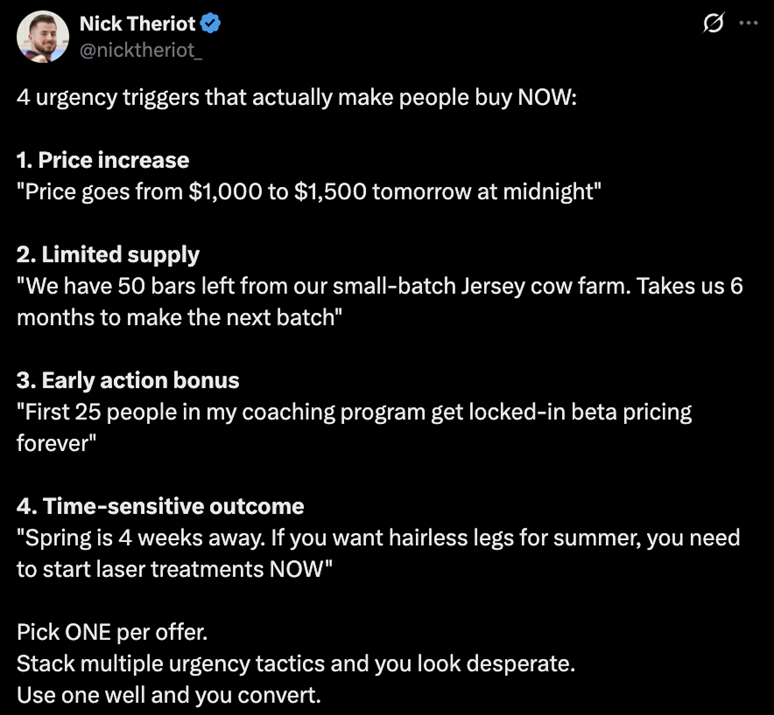Click the '4 urgency triggers' opening line

click(297, 97)
